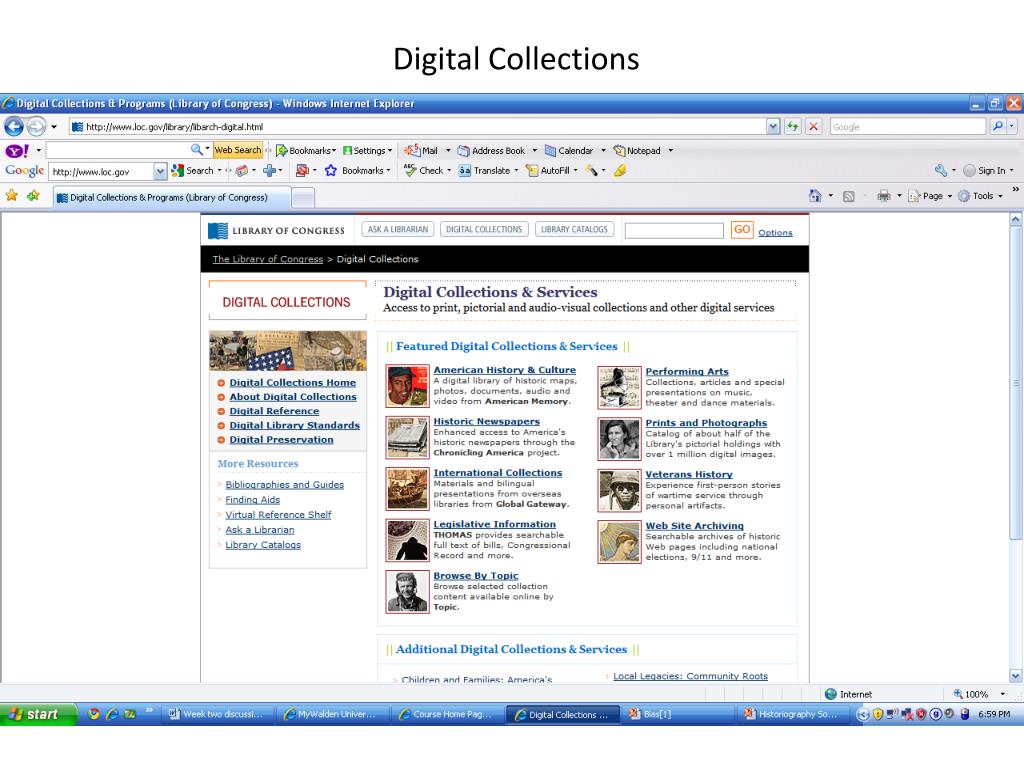
Task: Open the Options link next to GO
Action: [x=775, y=232]
